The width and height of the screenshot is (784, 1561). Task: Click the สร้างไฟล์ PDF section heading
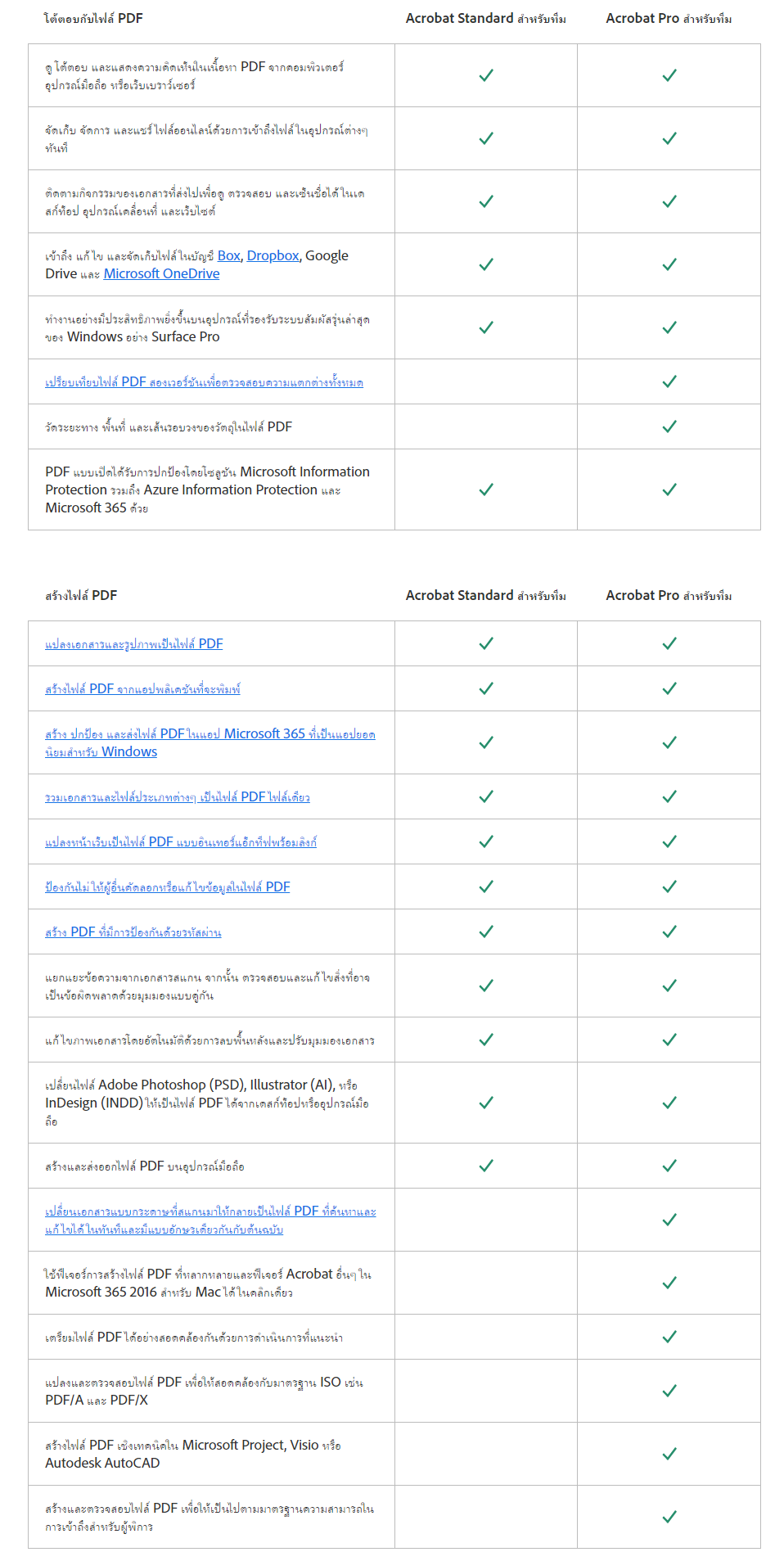[81, 595]
